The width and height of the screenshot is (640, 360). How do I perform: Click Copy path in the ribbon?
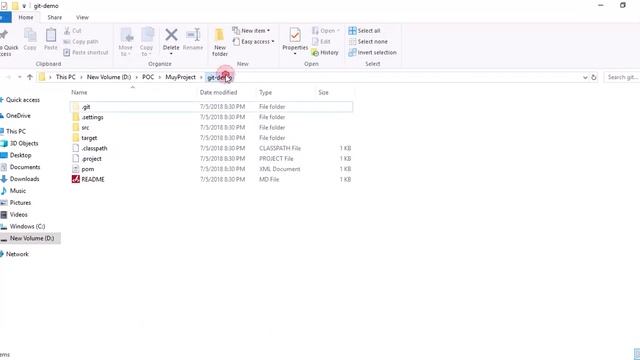pyautogui.click(x=81, y=42)
